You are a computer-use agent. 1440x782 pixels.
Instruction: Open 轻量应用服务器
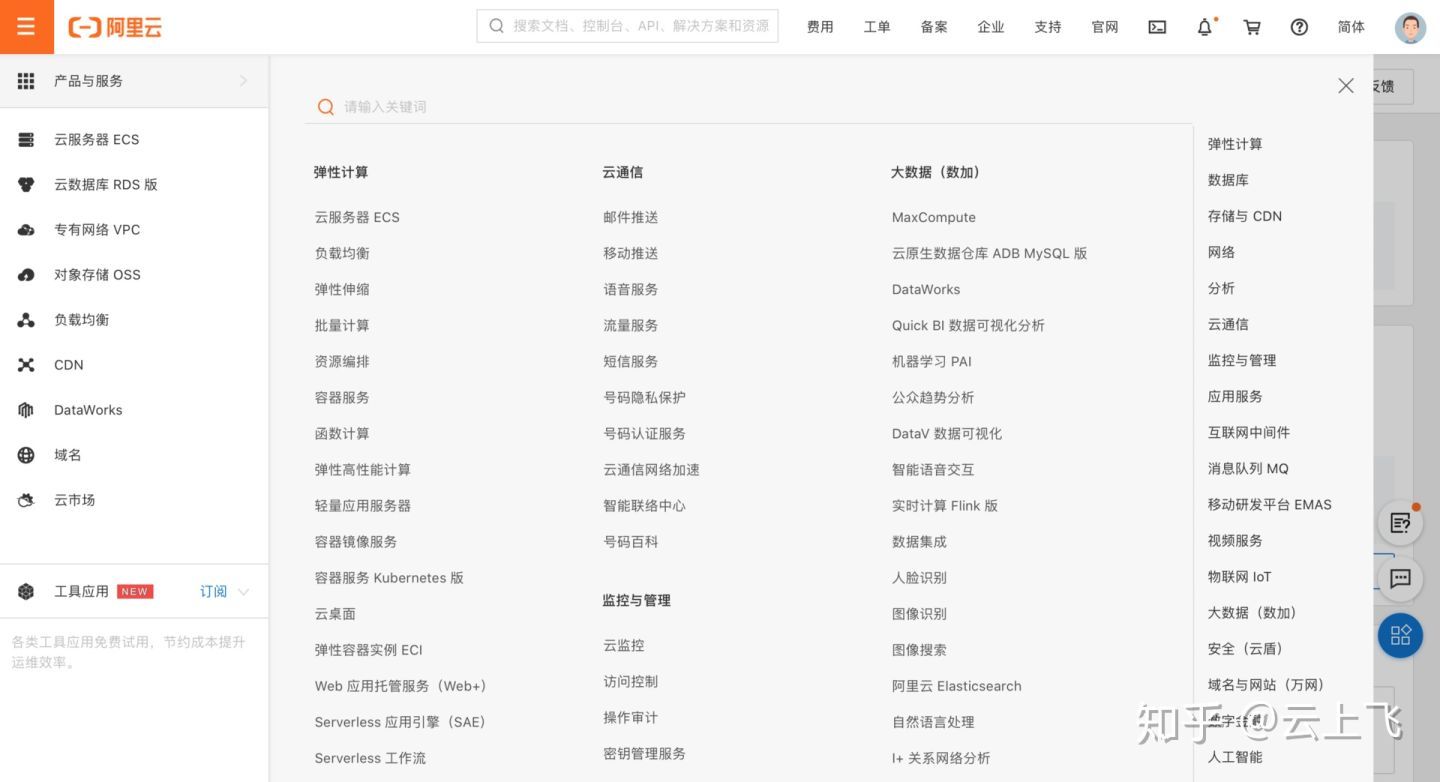[x=363, y=505]
